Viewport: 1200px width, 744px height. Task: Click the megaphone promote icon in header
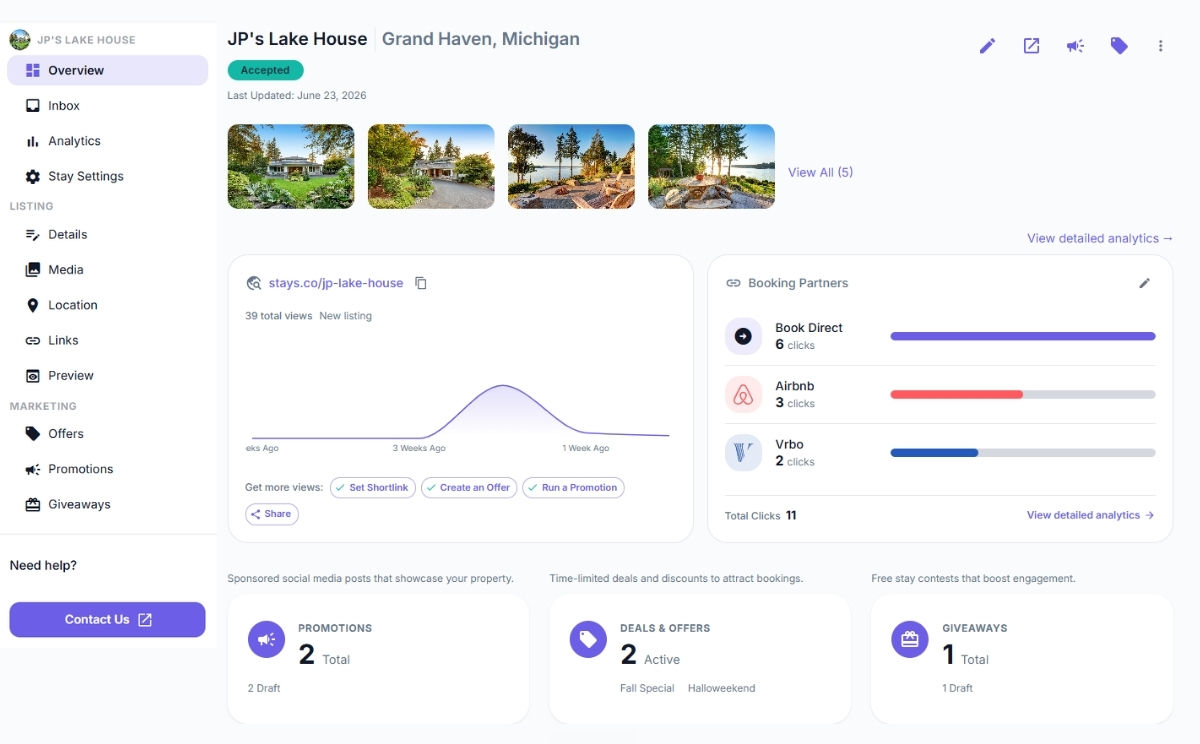pos(1075,46)
